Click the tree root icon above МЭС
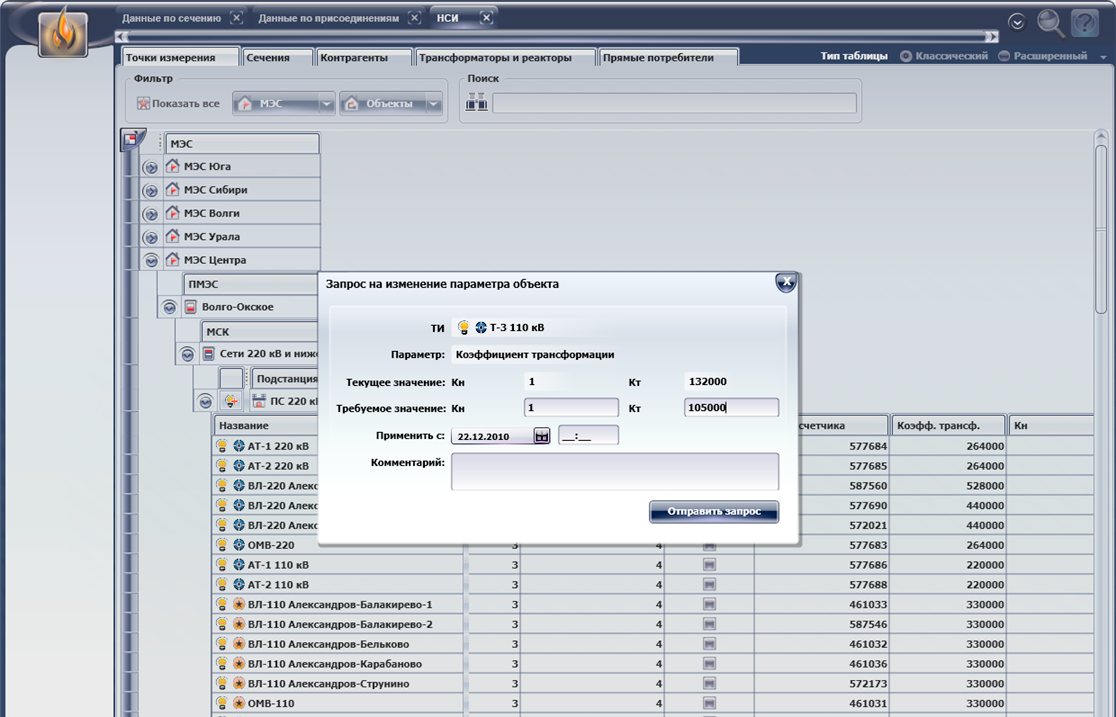The image size is (1116, 717). click(131, 140)
